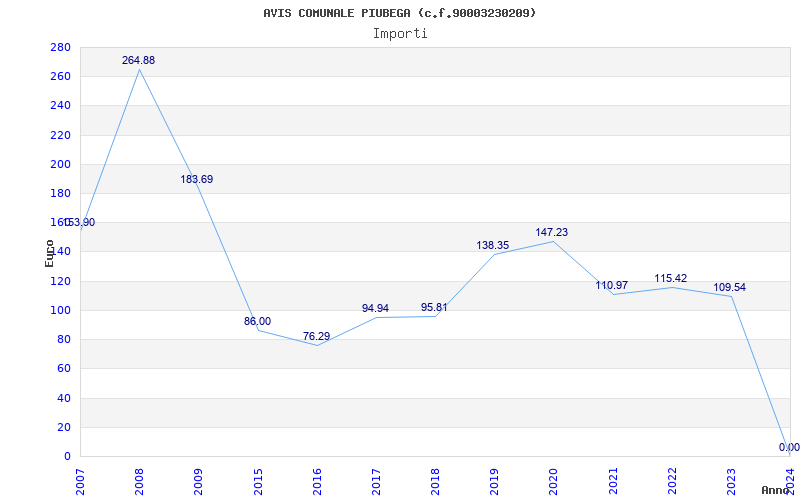Select the 180 y-axis tick

tap(60, 193)
